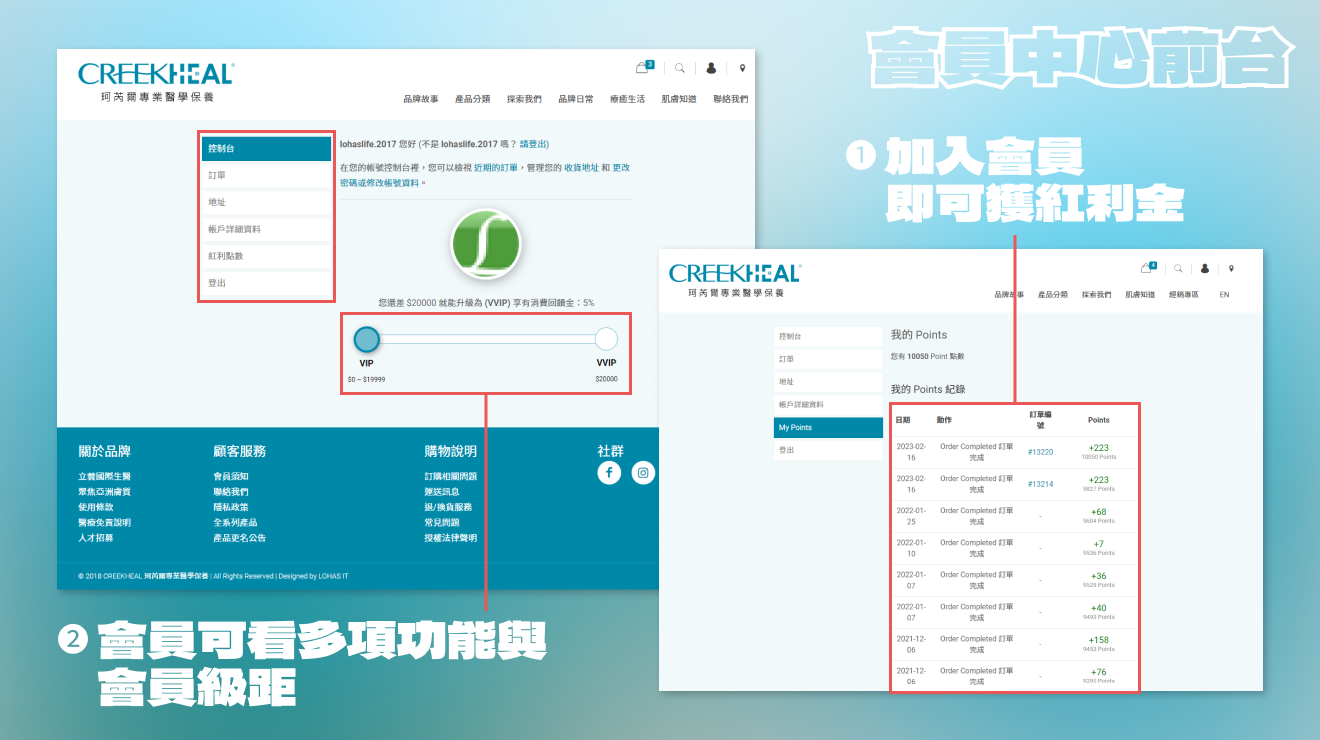Open the cart icon on the Points page
The height and width of the screenshot is (740, 1320).
tap(1148, 268)
